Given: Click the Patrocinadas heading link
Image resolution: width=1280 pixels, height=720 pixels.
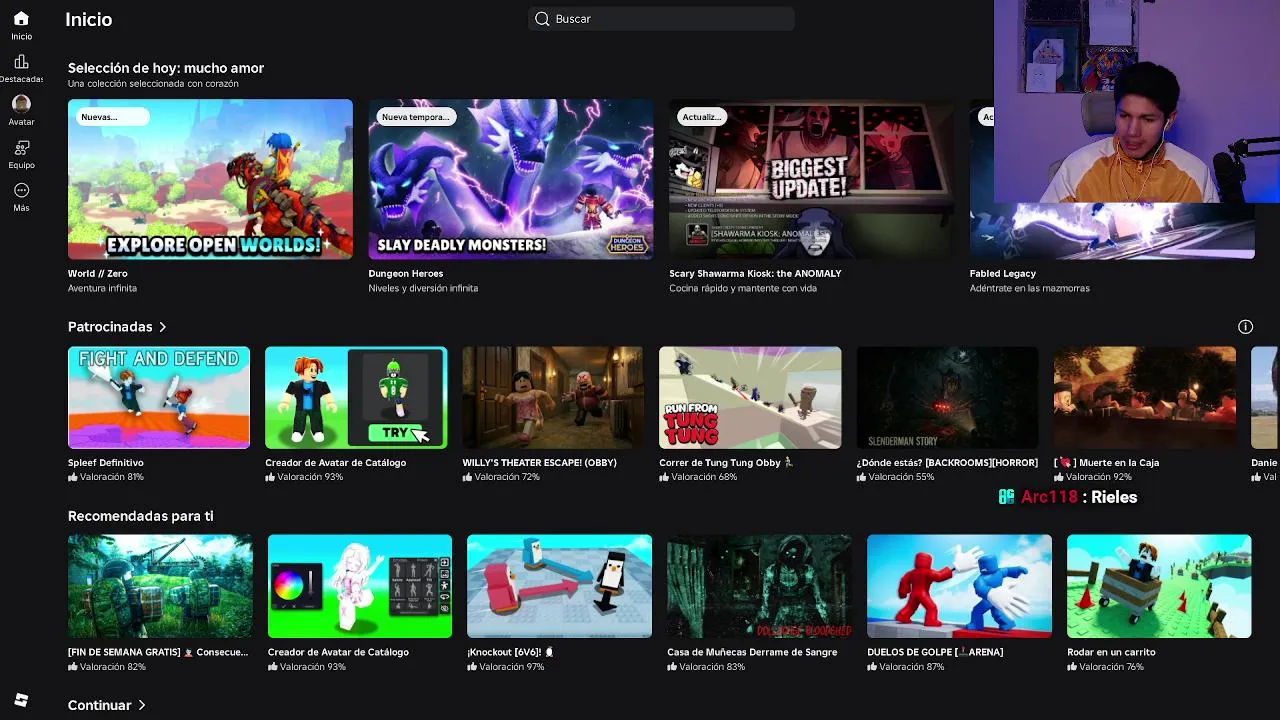Looking at the screenshot, I should click(110, 327).
